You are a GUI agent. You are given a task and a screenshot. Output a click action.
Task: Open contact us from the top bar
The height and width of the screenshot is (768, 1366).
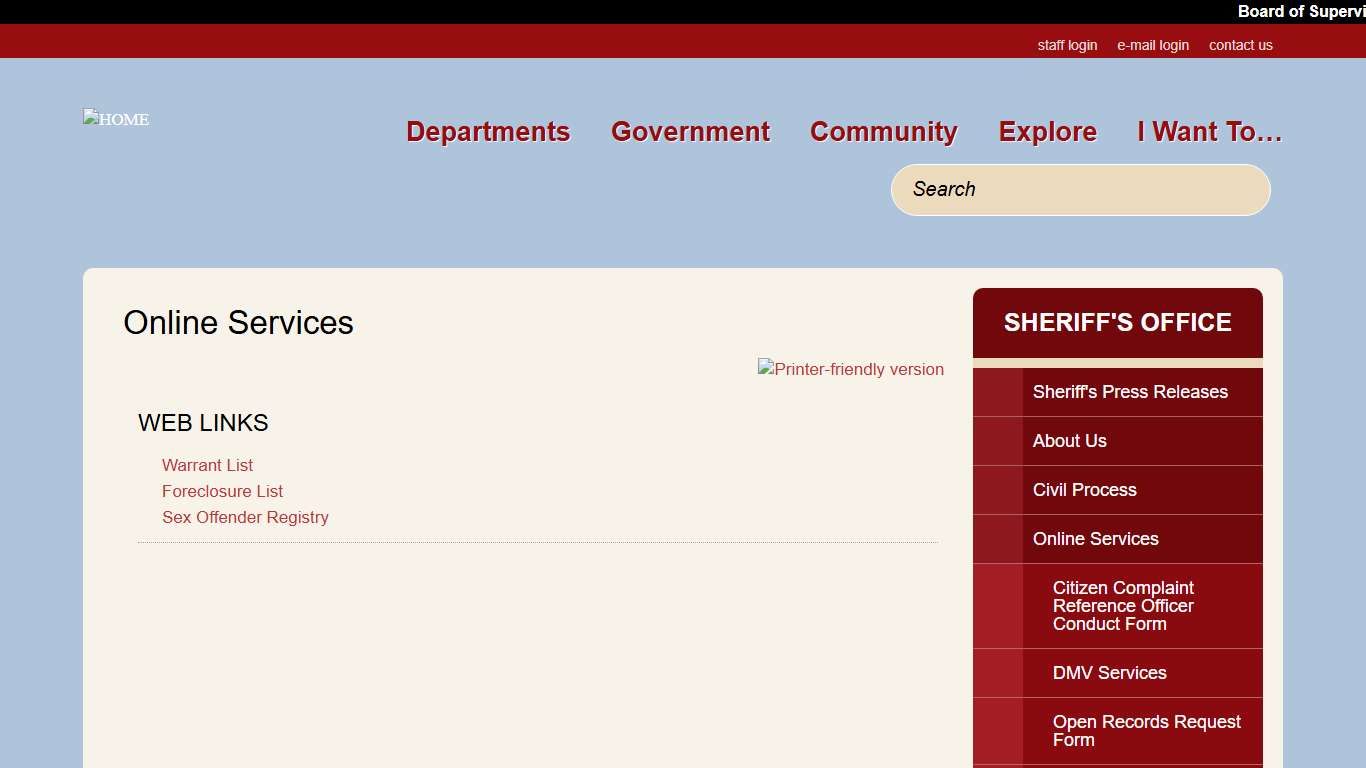coord(1240,45)
